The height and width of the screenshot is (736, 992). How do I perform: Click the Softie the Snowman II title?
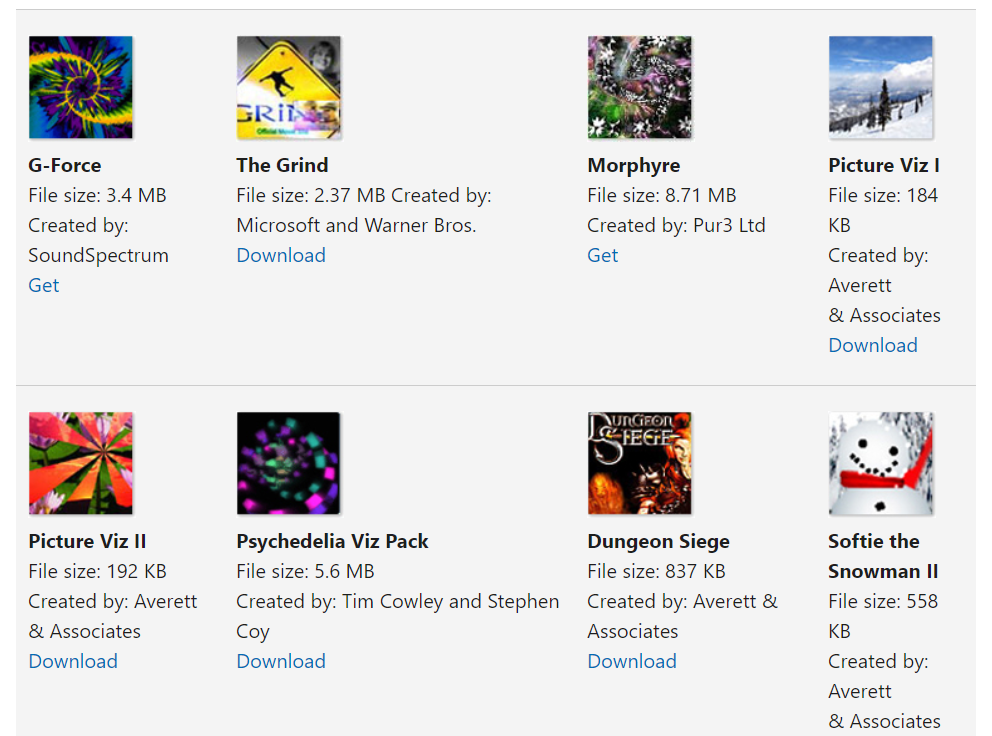tap(883, 556)
